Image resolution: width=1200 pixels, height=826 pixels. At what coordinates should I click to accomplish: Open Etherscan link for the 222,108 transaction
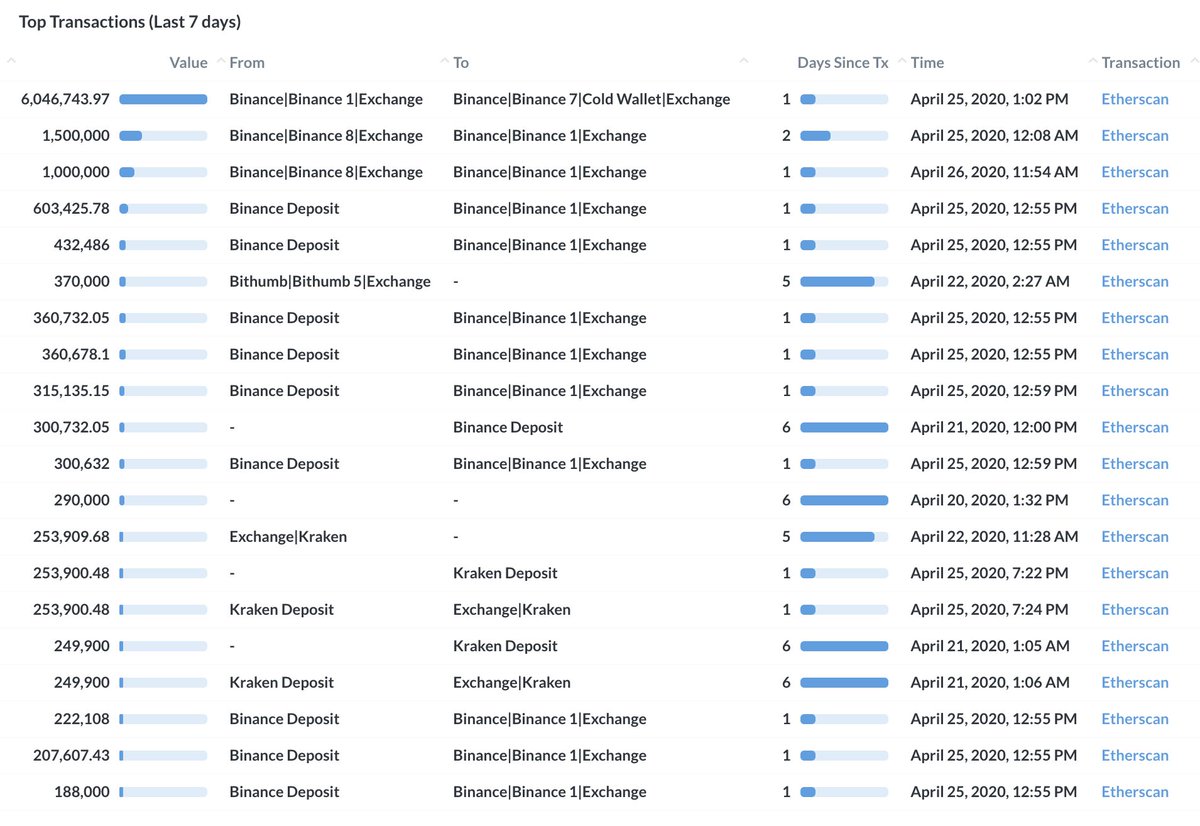[x=1135, y=719]
